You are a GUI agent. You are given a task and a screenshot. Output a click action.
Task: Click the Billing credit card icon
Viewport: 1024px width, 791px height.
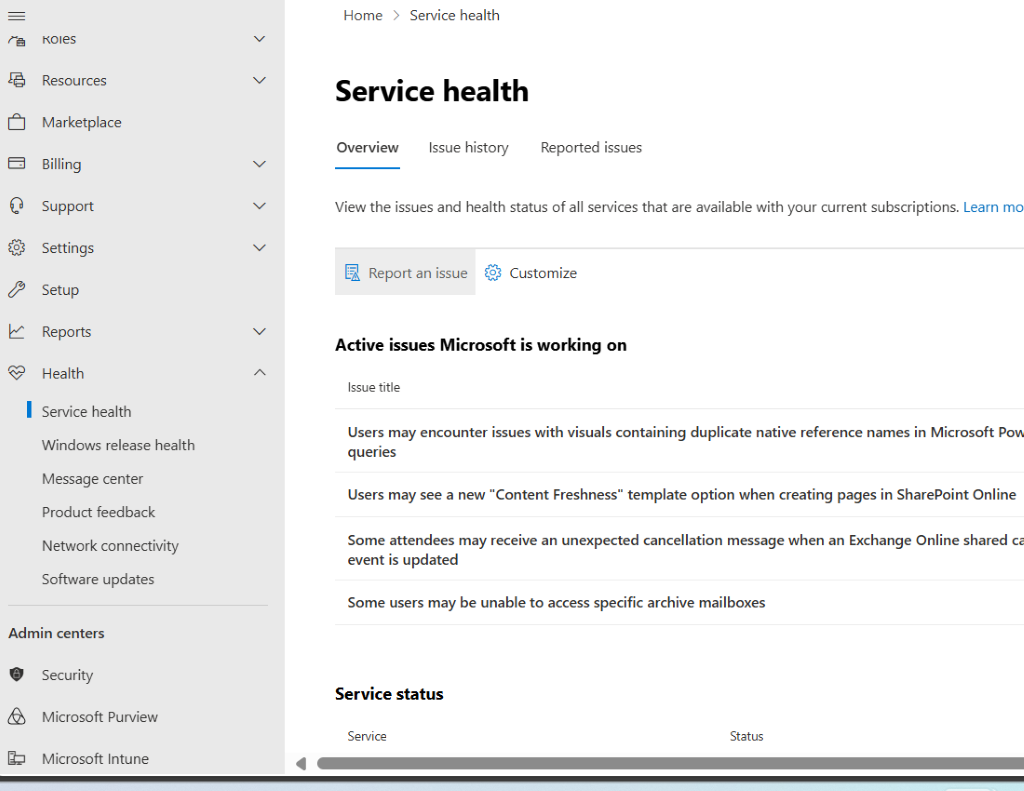click(x=16, y=163)
